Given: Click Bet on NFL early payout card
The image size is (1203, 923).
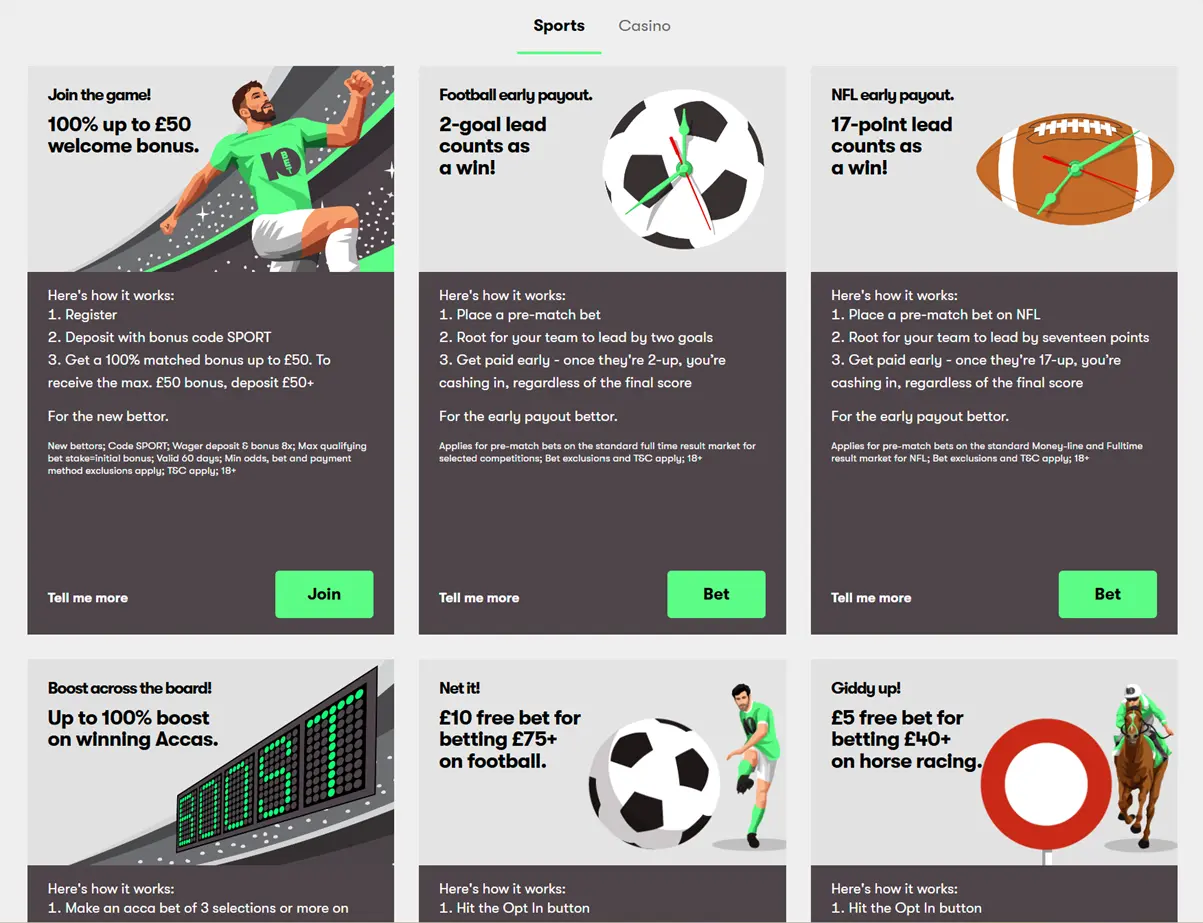Looking at the screenshot, I should [1107, 594].
